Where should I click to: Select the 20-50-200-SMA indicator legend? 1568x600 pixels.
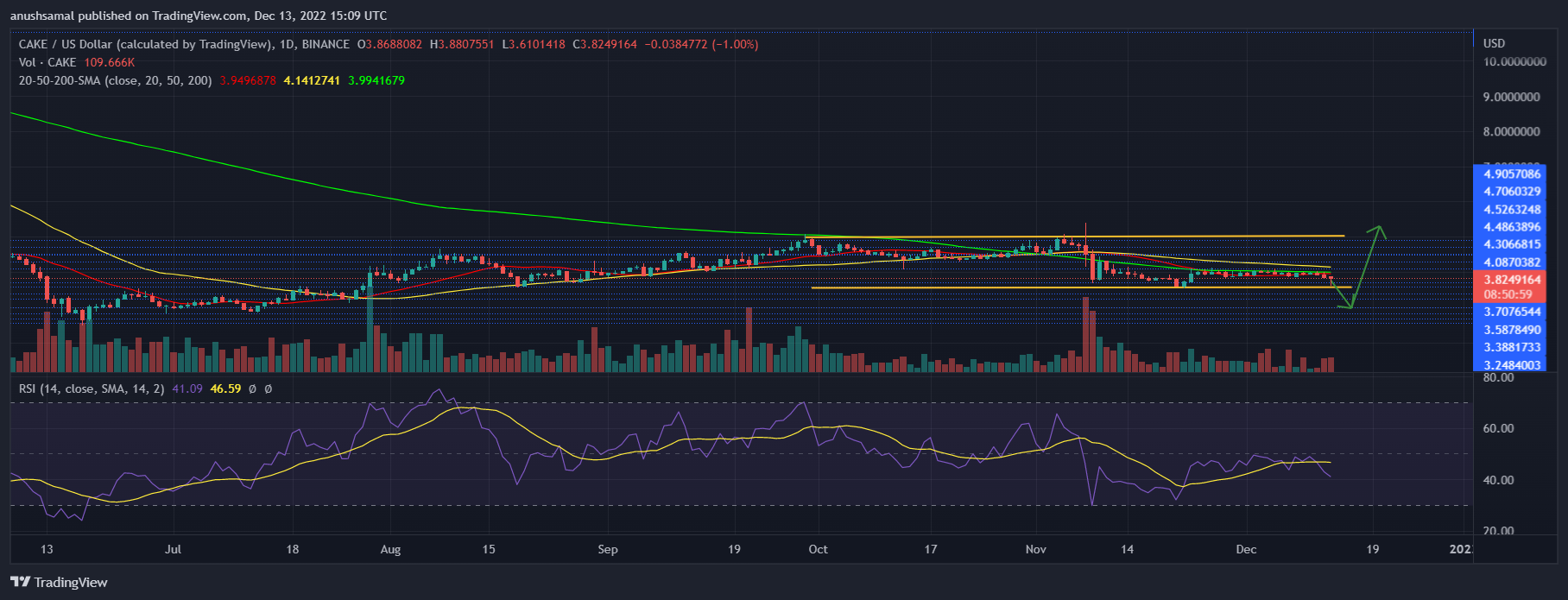pos(115,80)
